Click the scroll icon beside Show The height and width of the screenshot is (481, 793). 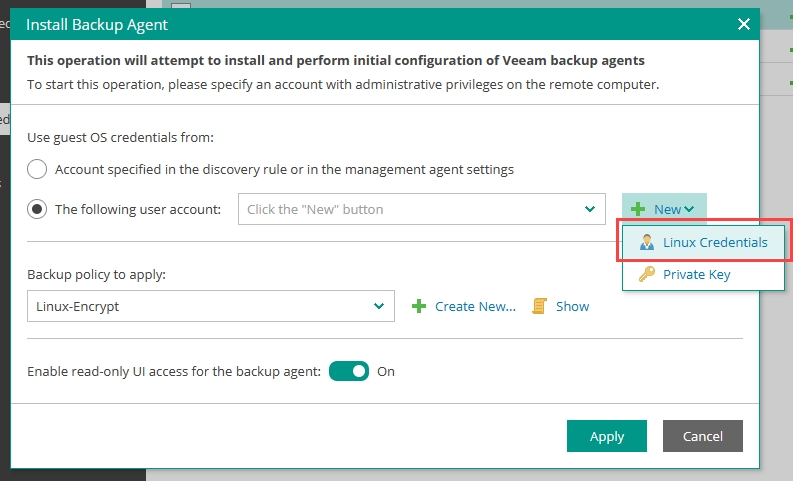(x=540, y=306)
